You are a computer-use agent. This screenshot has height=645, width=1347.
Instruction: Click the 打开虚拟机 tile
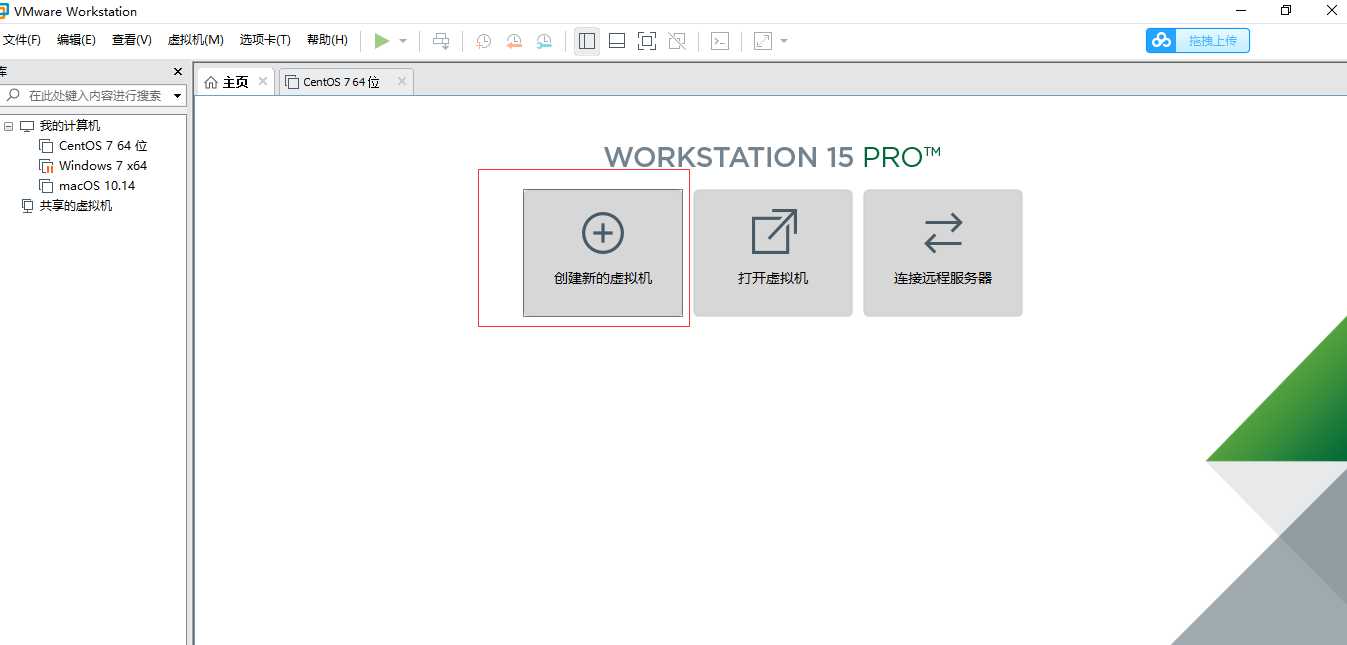coord(773,253)
